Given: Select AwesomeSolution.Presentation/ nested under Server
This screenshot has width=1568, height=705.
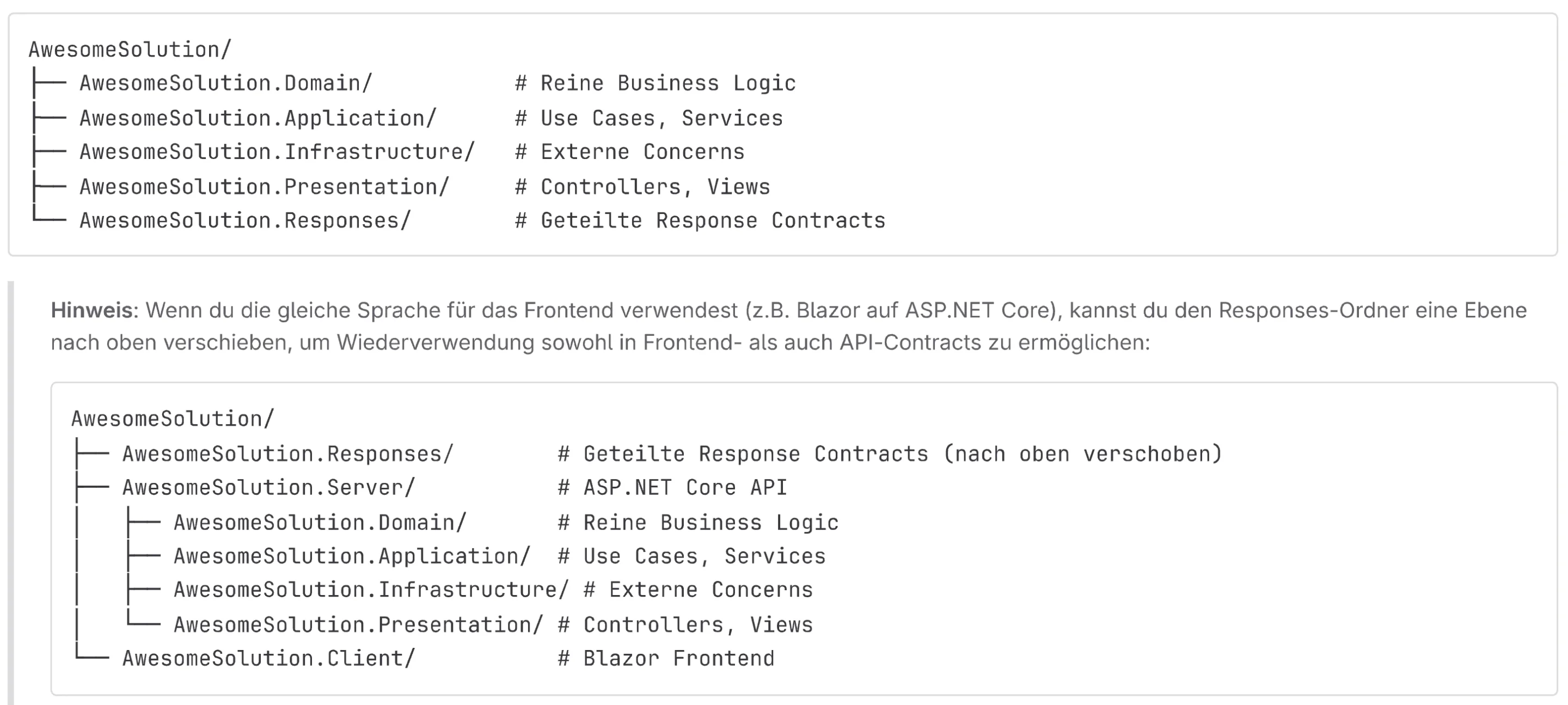Looking at the screenshot, I should pyautogui.click(x=358, y=626).
